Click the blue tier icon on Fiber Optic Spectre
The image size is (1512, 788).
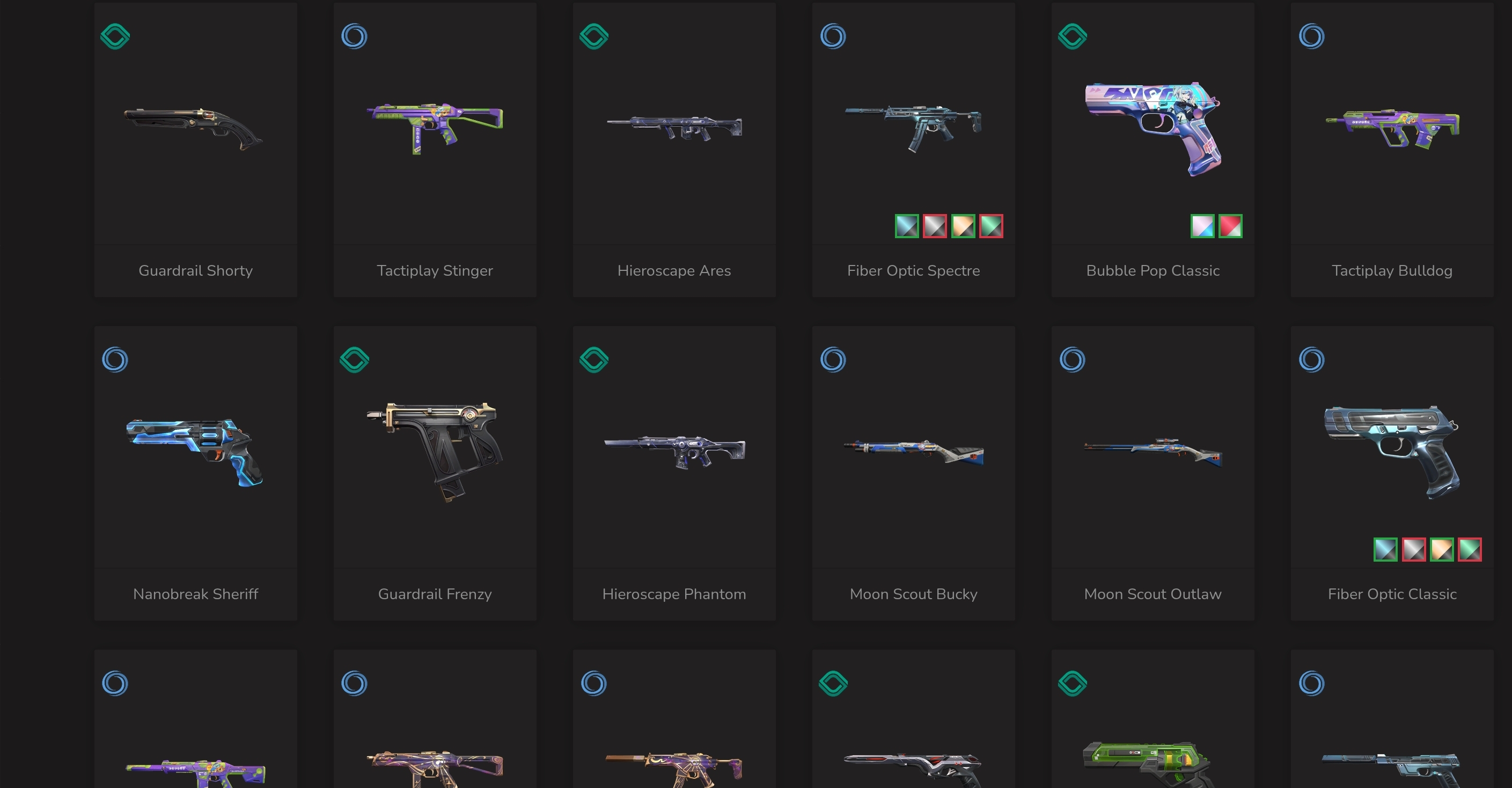coord(833,36)
